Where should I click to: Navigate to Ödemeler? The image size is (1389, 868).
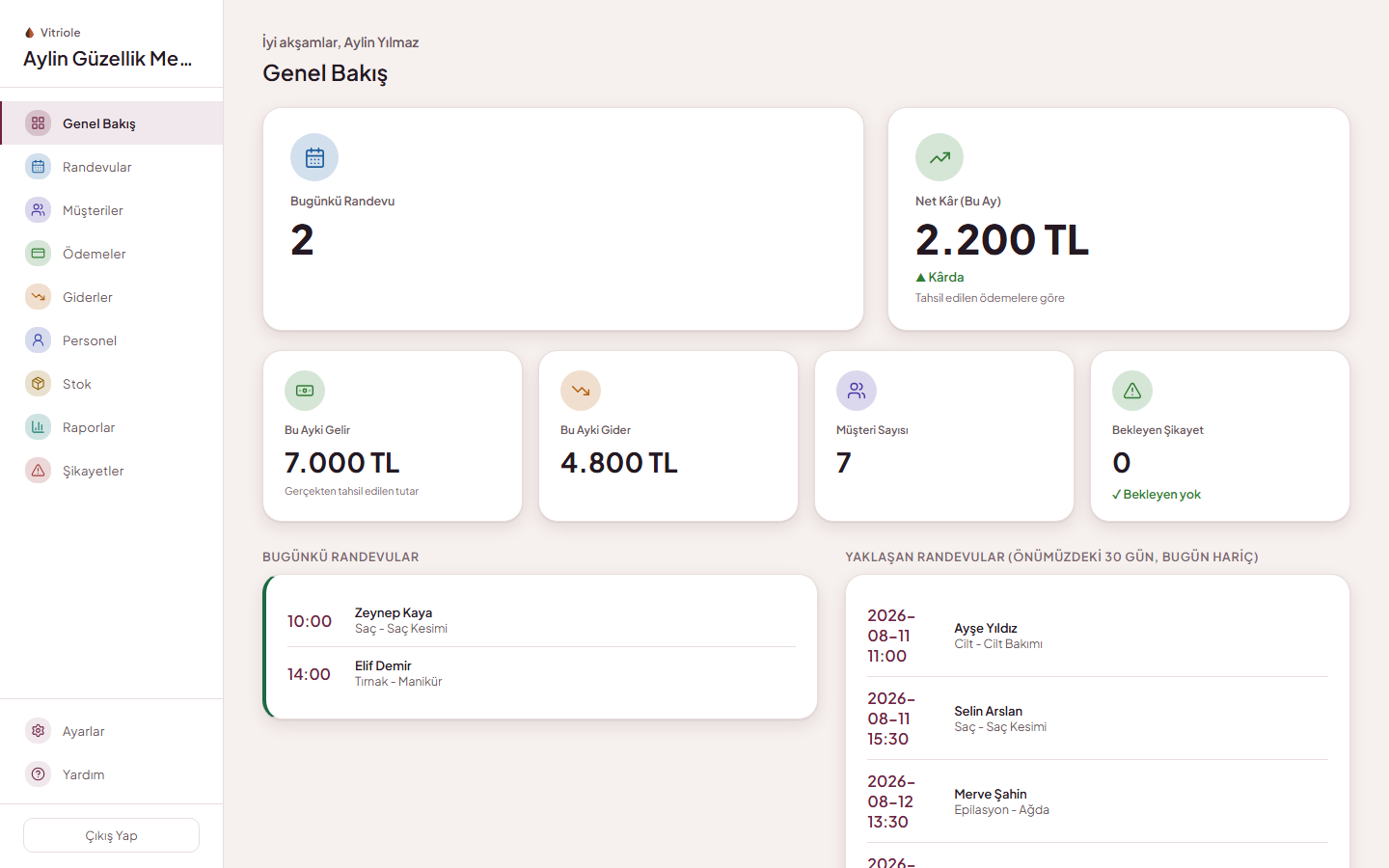coord(112,254)
